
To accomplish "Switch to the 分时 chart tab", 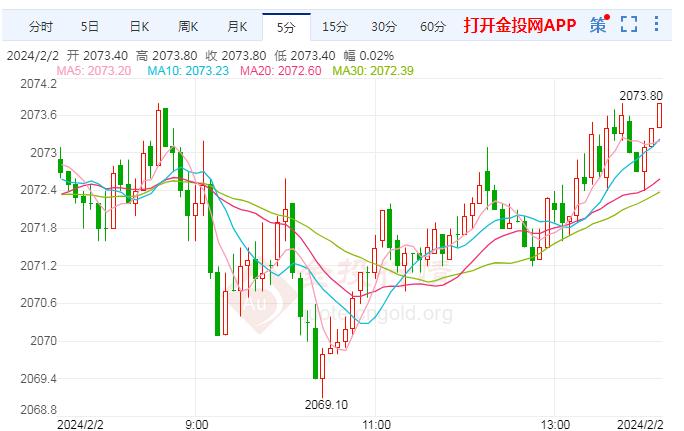I will (x=41, y=27).
